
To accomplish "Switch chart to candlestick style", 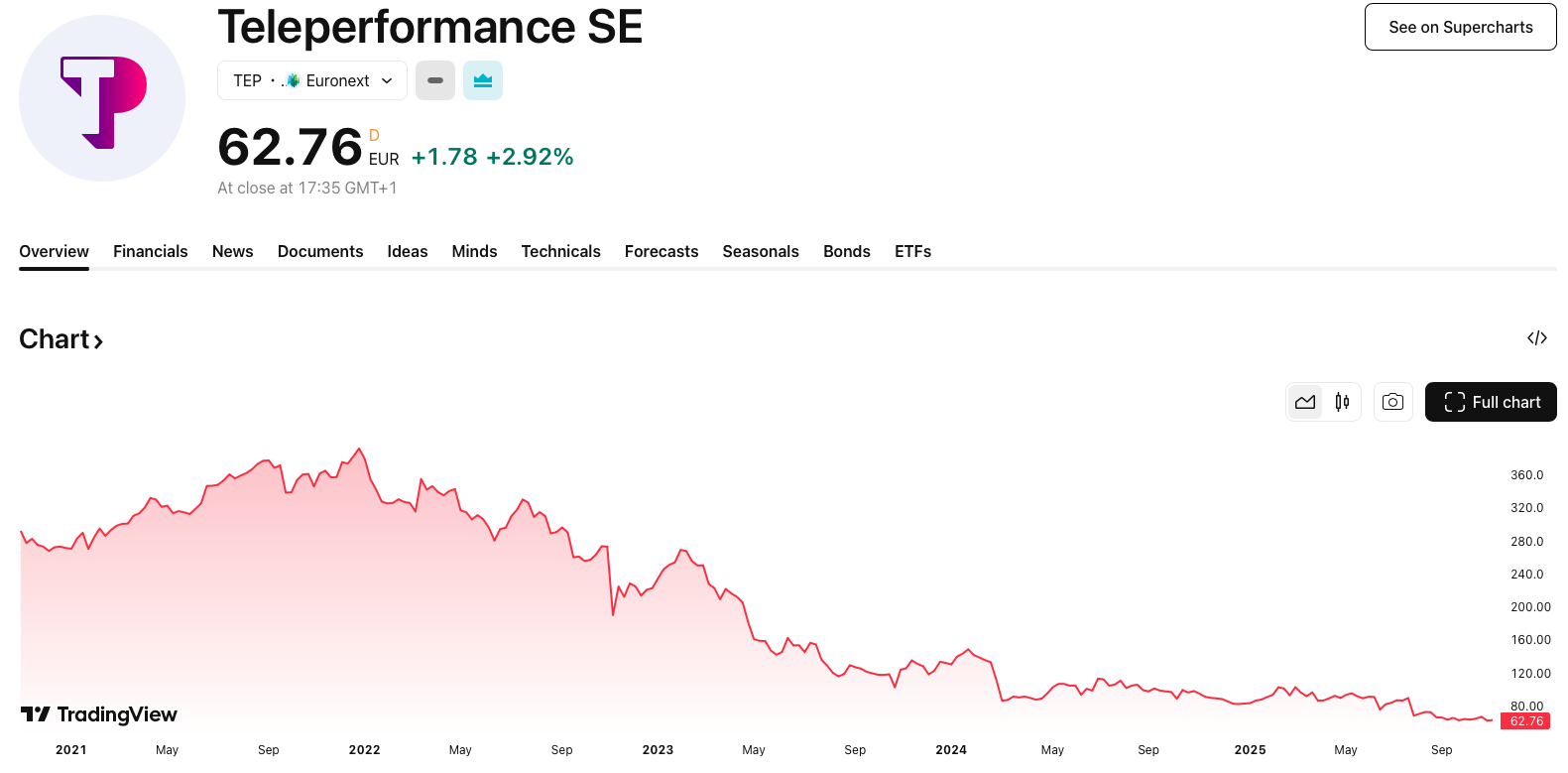I will tap(1342, 402).
